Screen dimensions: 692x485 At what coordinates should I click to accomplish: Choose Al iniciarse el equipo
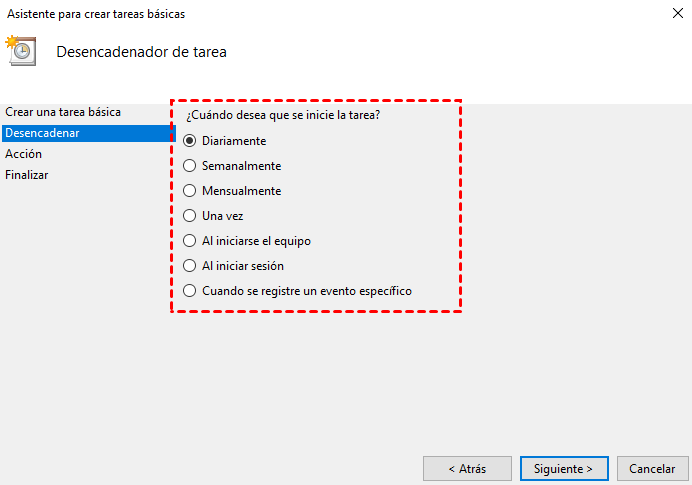click(190, 241)
